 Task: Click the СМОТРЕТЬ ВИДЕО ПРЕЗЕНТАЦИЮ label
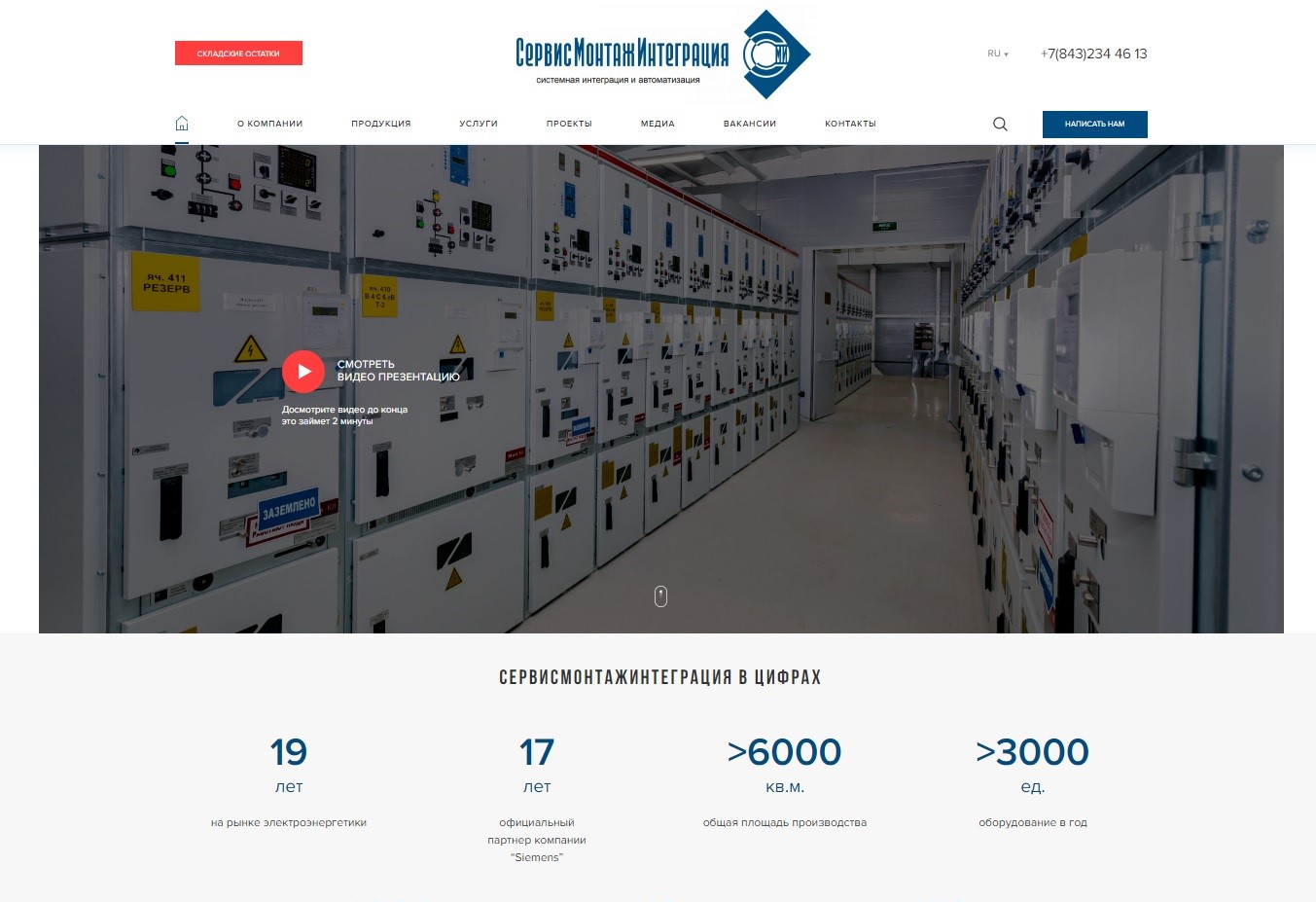point(399,371)
